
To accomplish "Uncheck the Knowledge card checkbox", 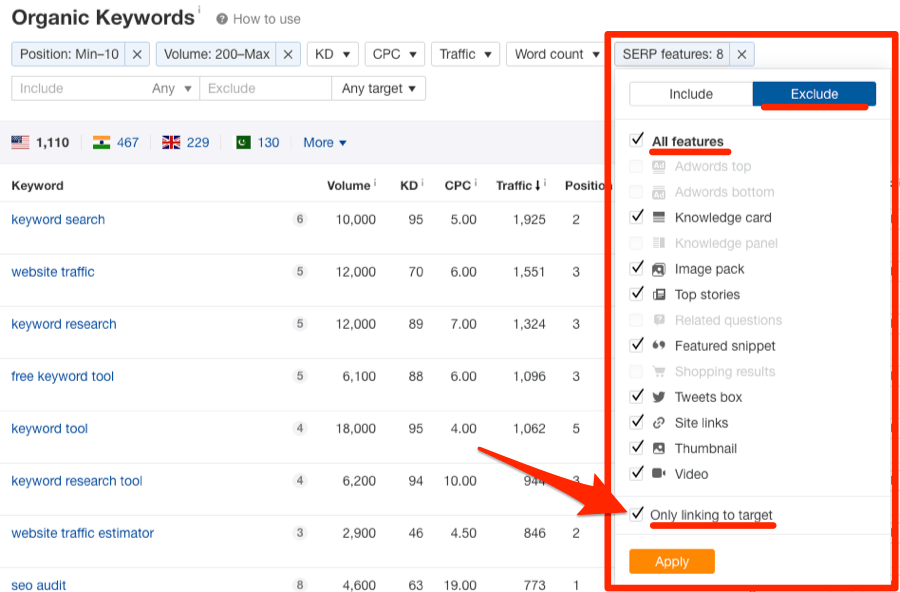I will click(637, 217).
